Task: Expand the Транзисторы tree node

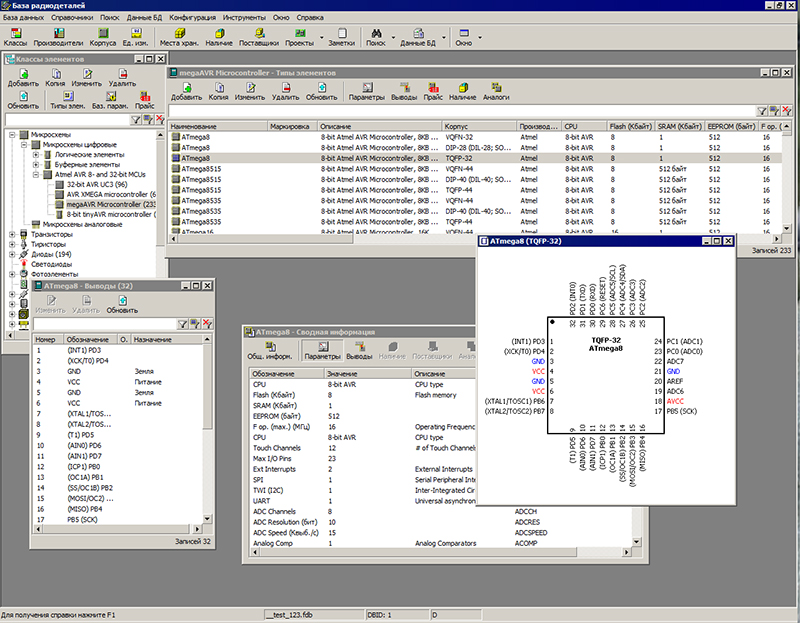Action: click(x=12, y=235)
